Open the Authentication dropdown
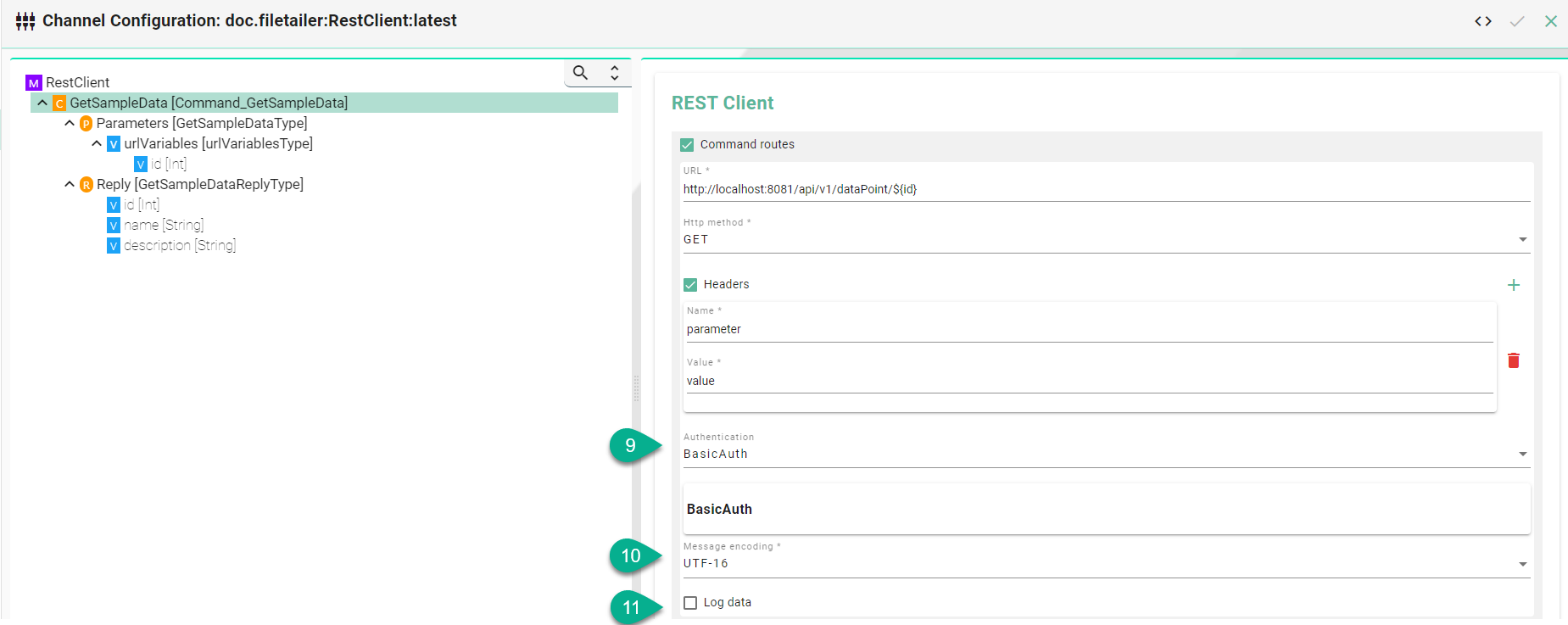This screenshot has height=625, width=1568. click(x=1102, y=455)
